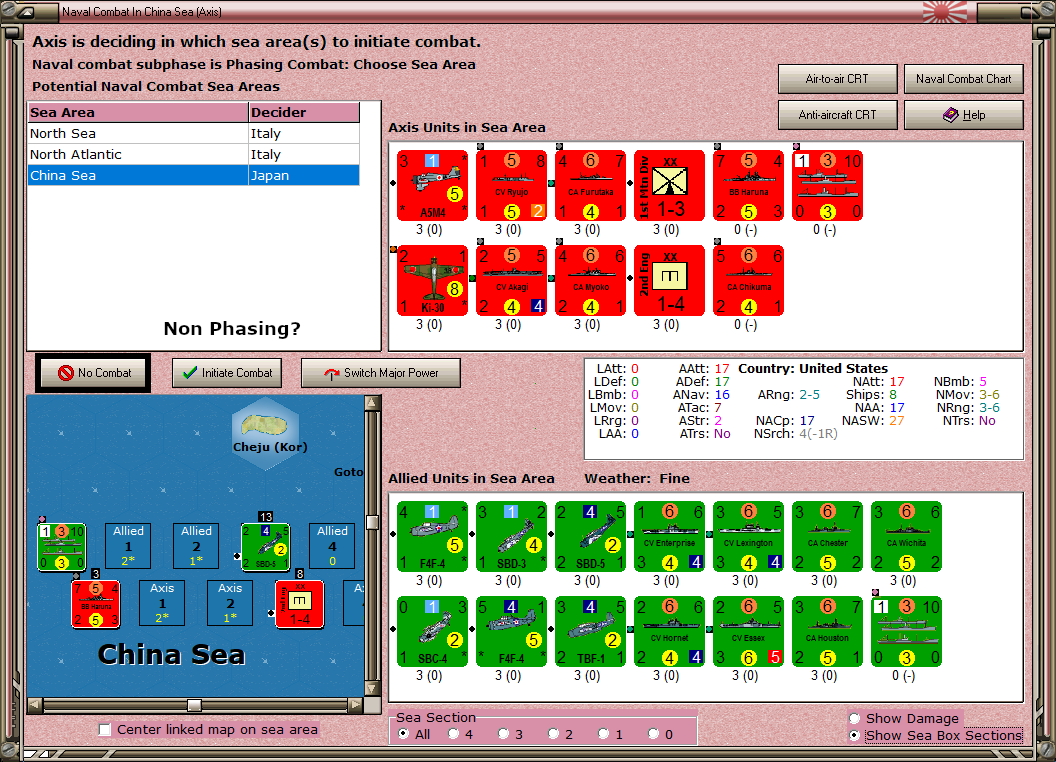Click the CA Houston cruiser counter
This screenshot has height=762, width=1056.
coord(827,631)
